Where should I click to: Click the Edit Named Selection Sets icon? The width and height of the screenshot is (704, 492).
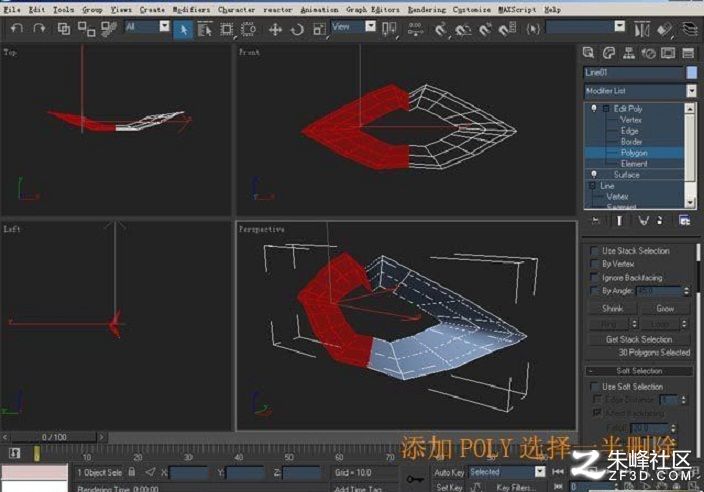532,30
